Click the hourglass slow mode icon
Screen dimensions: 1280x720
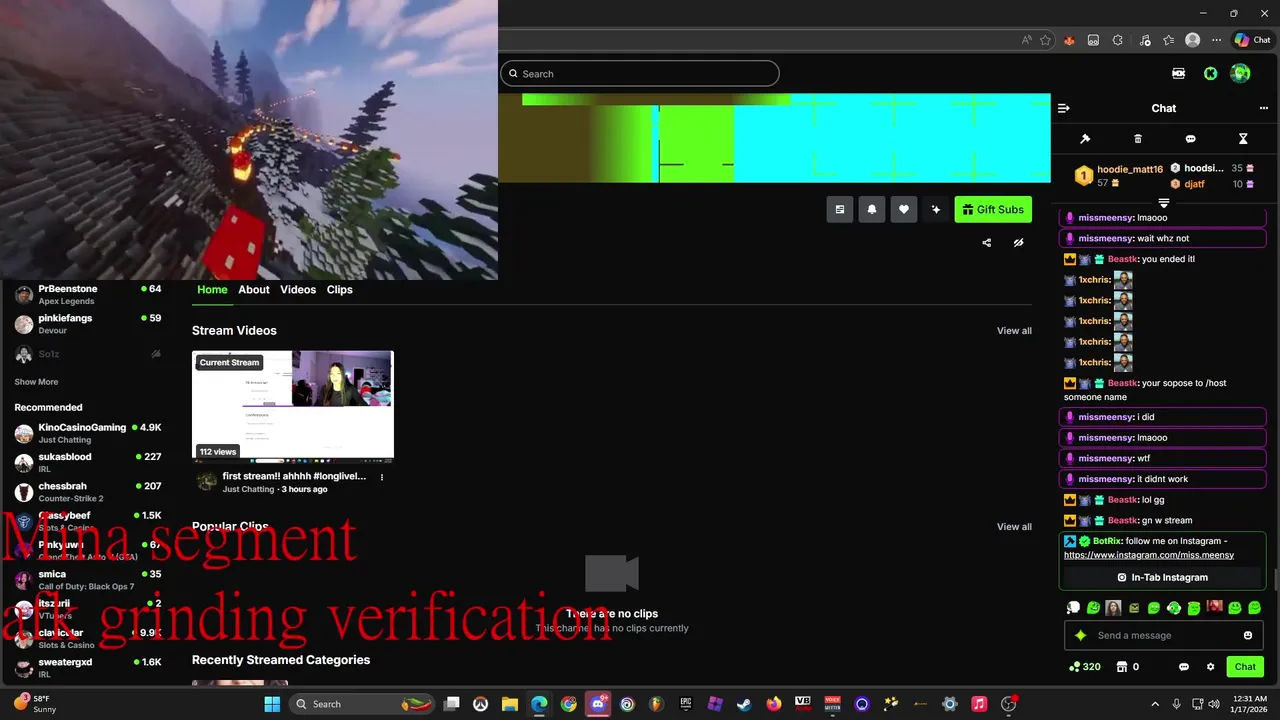(x=1243, y=139)
